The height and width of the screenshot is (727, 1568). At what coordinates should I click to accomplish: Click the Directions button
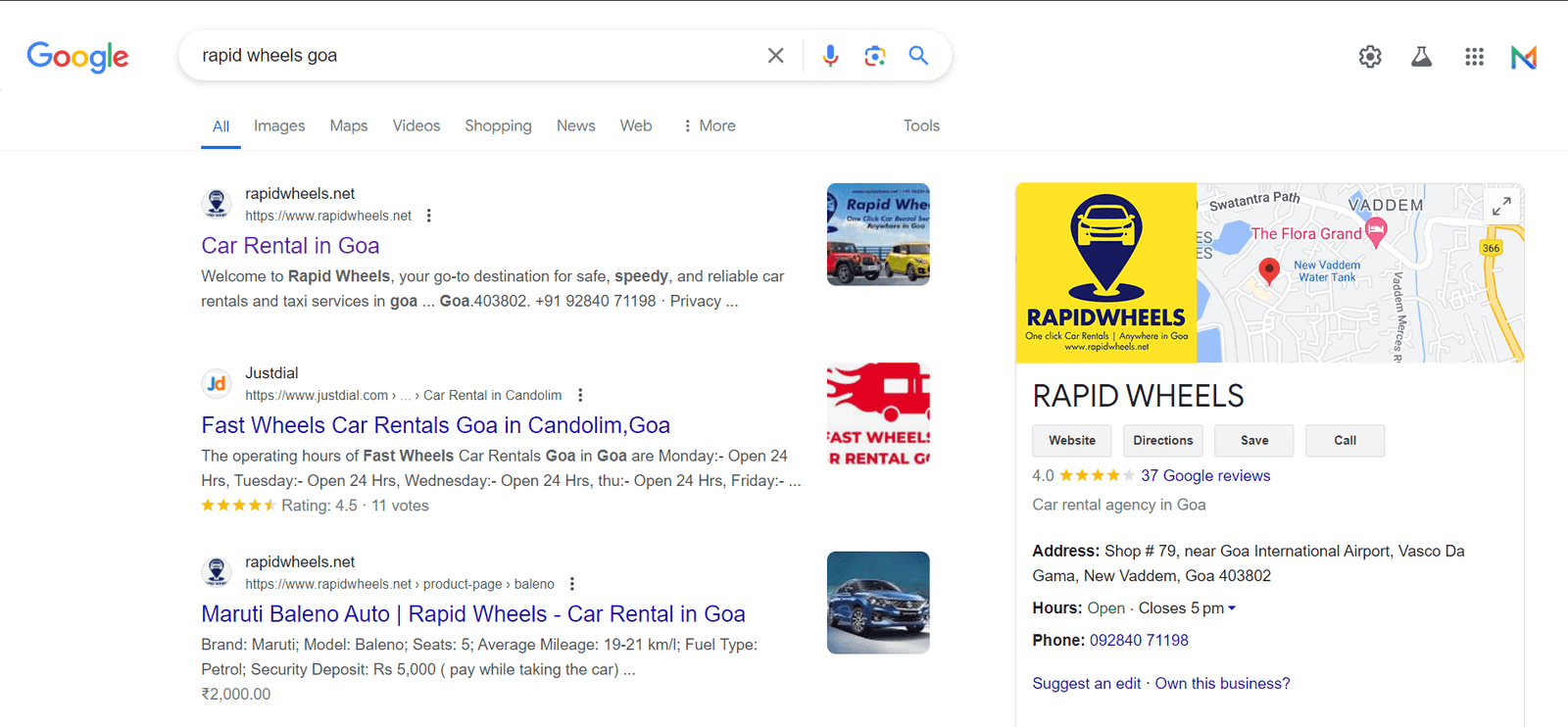(1163, 441)
